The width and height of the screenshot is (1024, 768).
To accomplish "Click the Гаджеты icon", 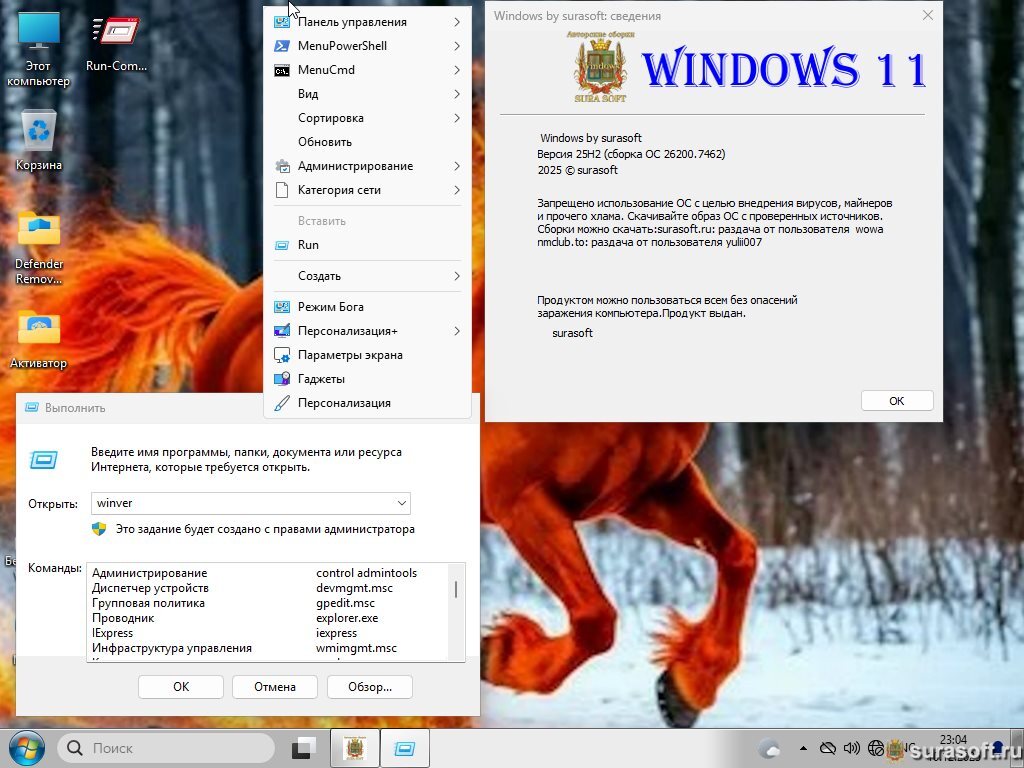I will coord(281,379).
